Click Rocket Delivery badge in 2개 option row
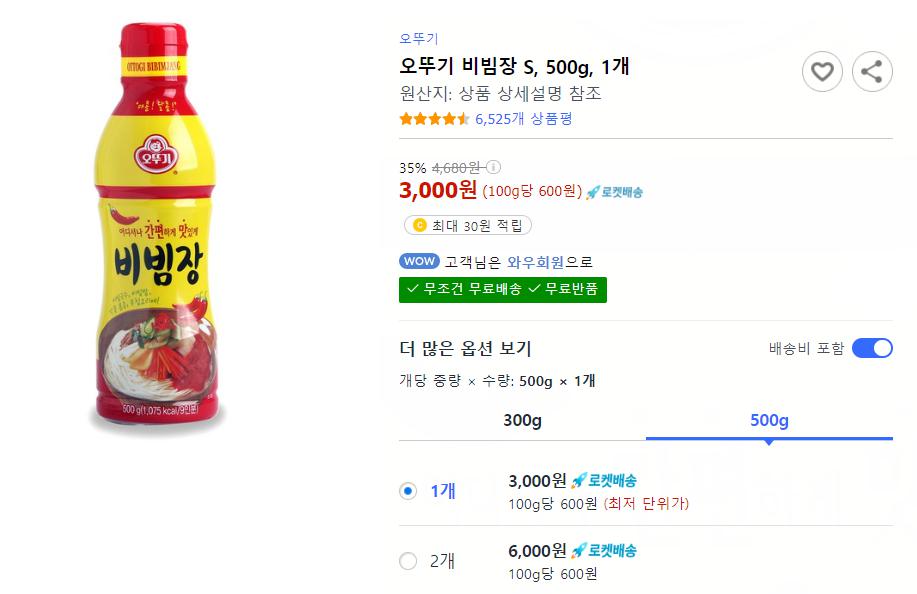 point(604,551)
